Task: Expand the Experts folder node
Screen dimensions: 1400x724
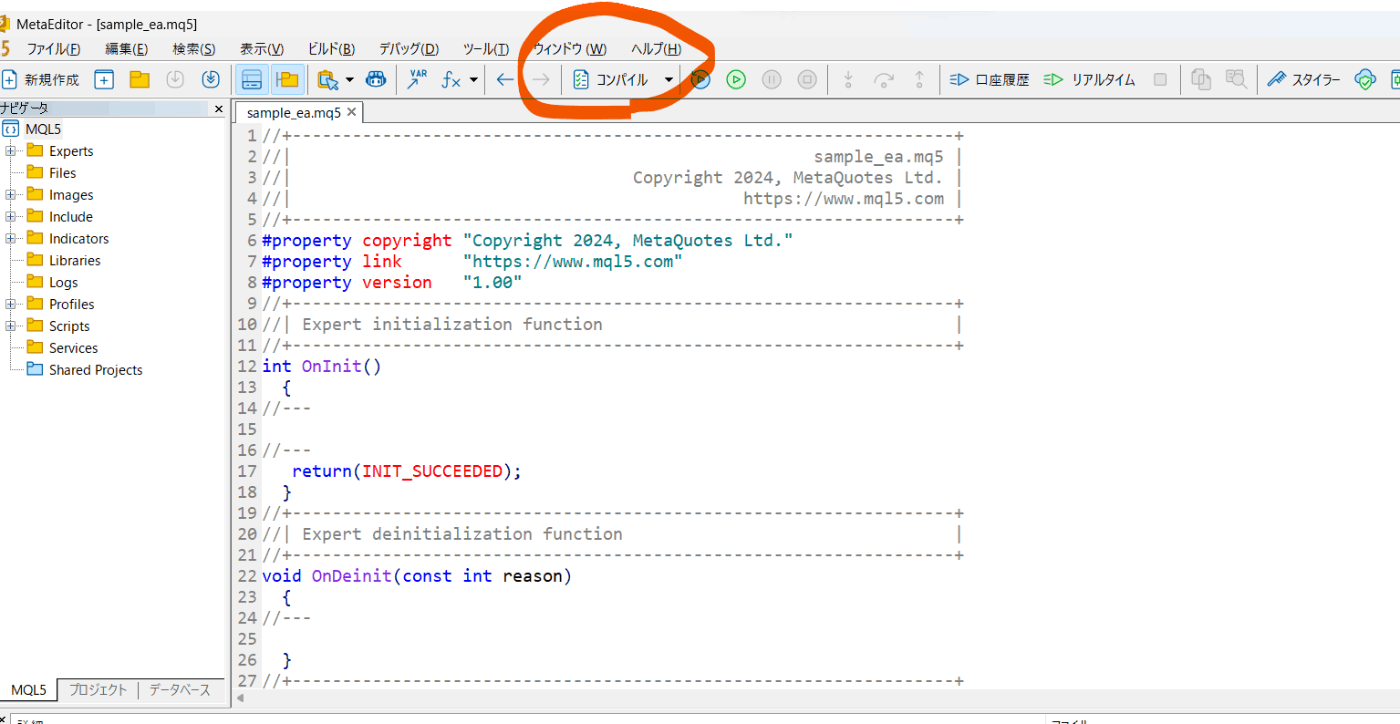Action: [10, 151]
